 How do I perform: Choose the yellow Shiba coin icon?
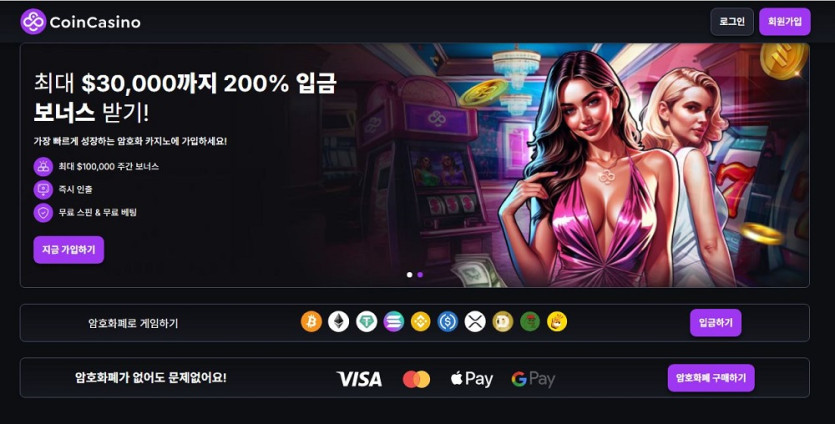(x=557, y=322)
